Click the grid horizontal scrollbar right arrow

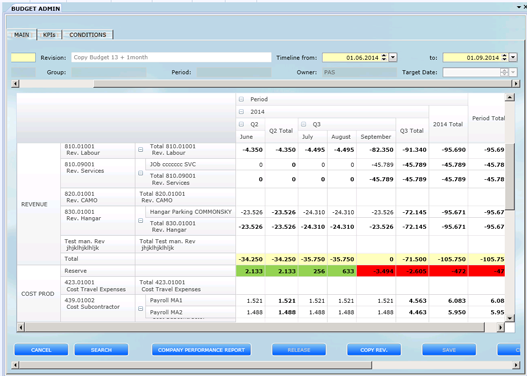[500, 327]
